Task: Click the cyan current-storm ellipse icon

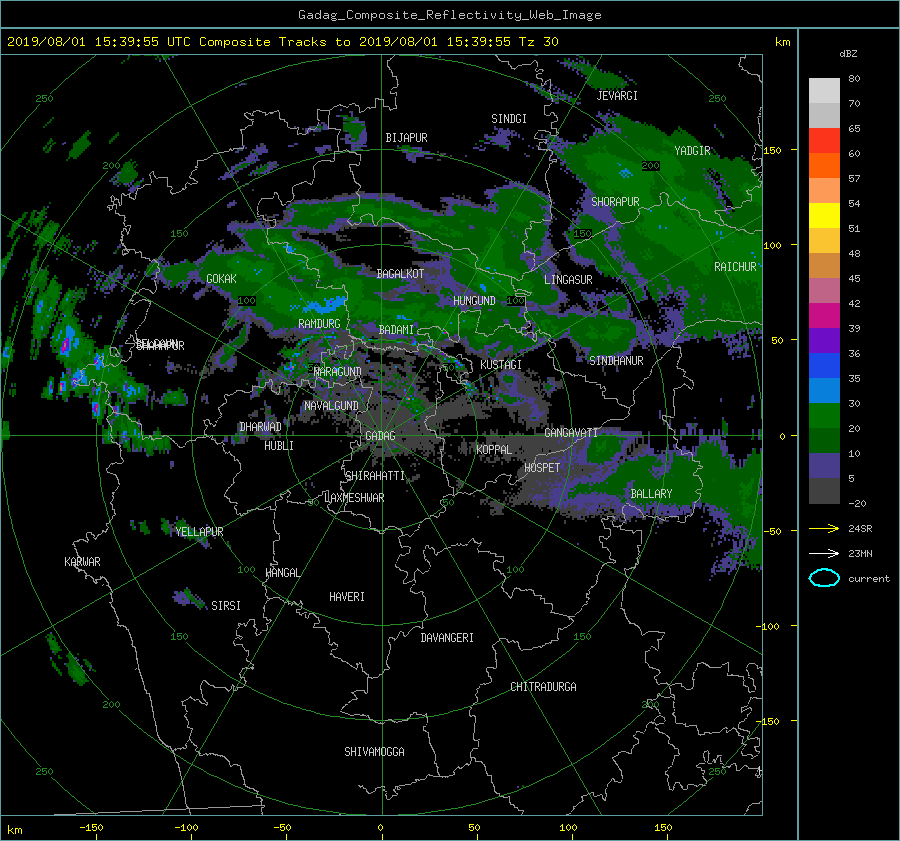Action: pyautogui.click(x=824, y=578)
